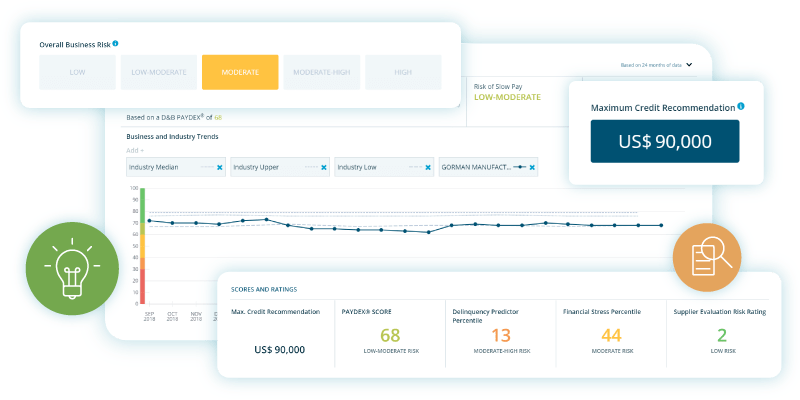Select the LOW risk level option
This screenshot has height=400, width=800.
(x=77, y=72)
